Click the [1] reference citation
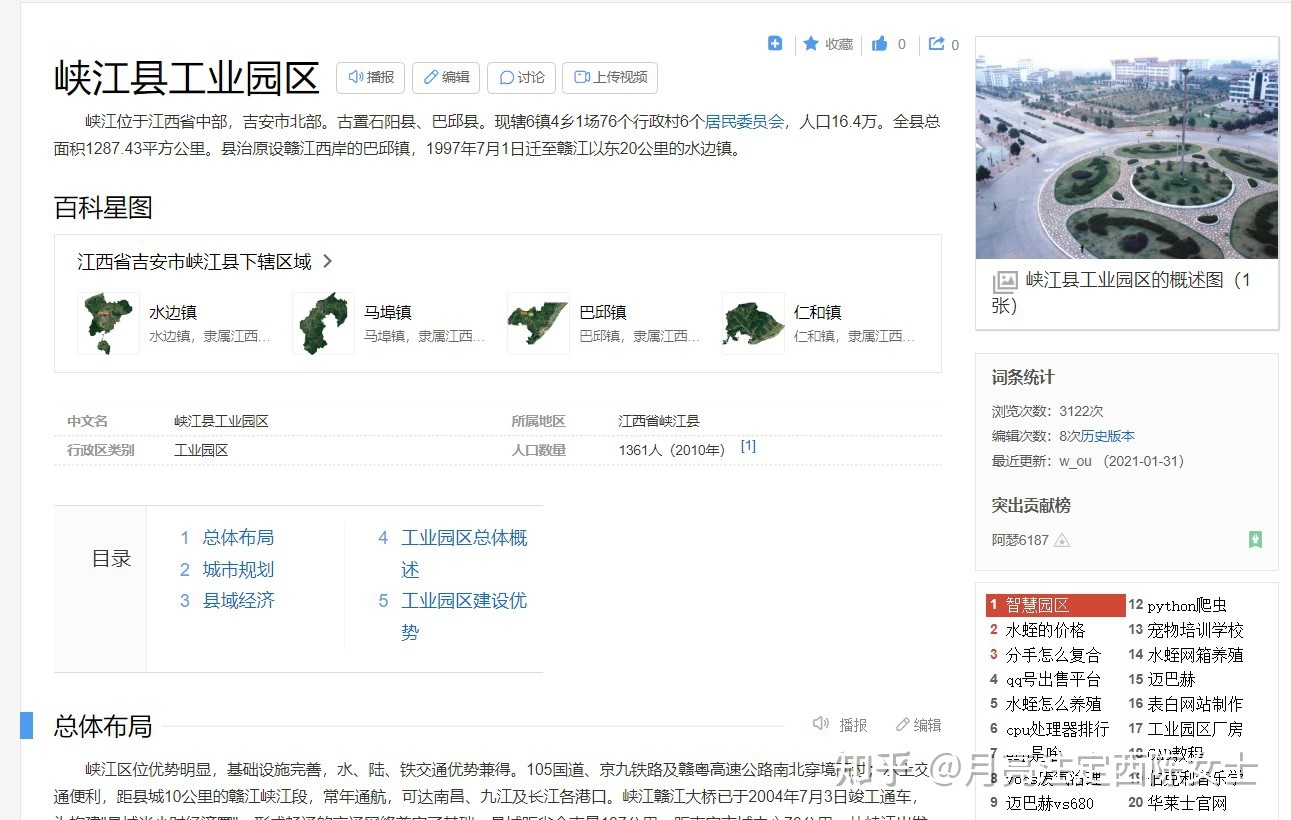The height and width of the screenshot is (820, 1291). 748,446
